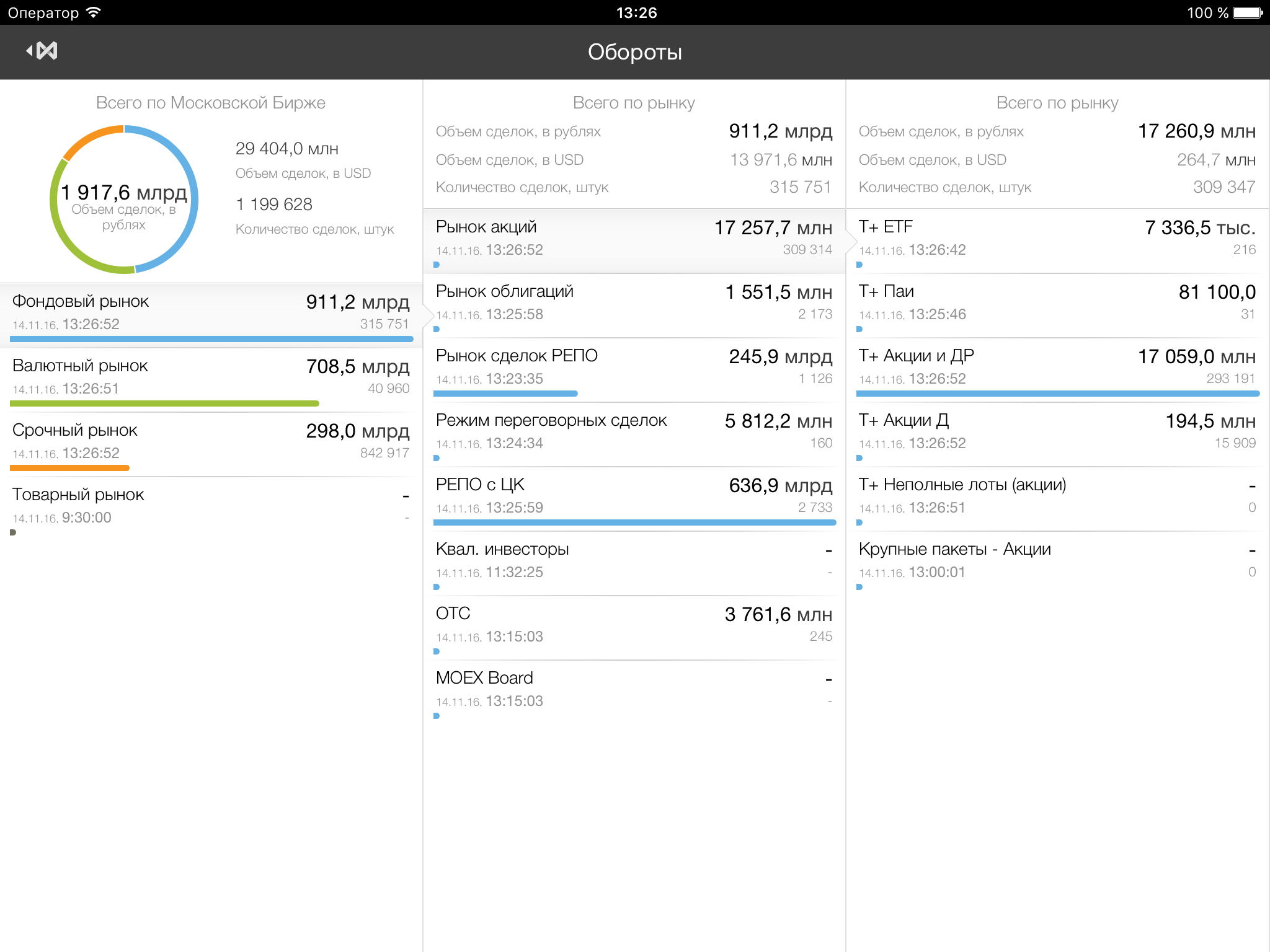Open the Срочный рынок row
1270x952 pixels.
[211, 441]
